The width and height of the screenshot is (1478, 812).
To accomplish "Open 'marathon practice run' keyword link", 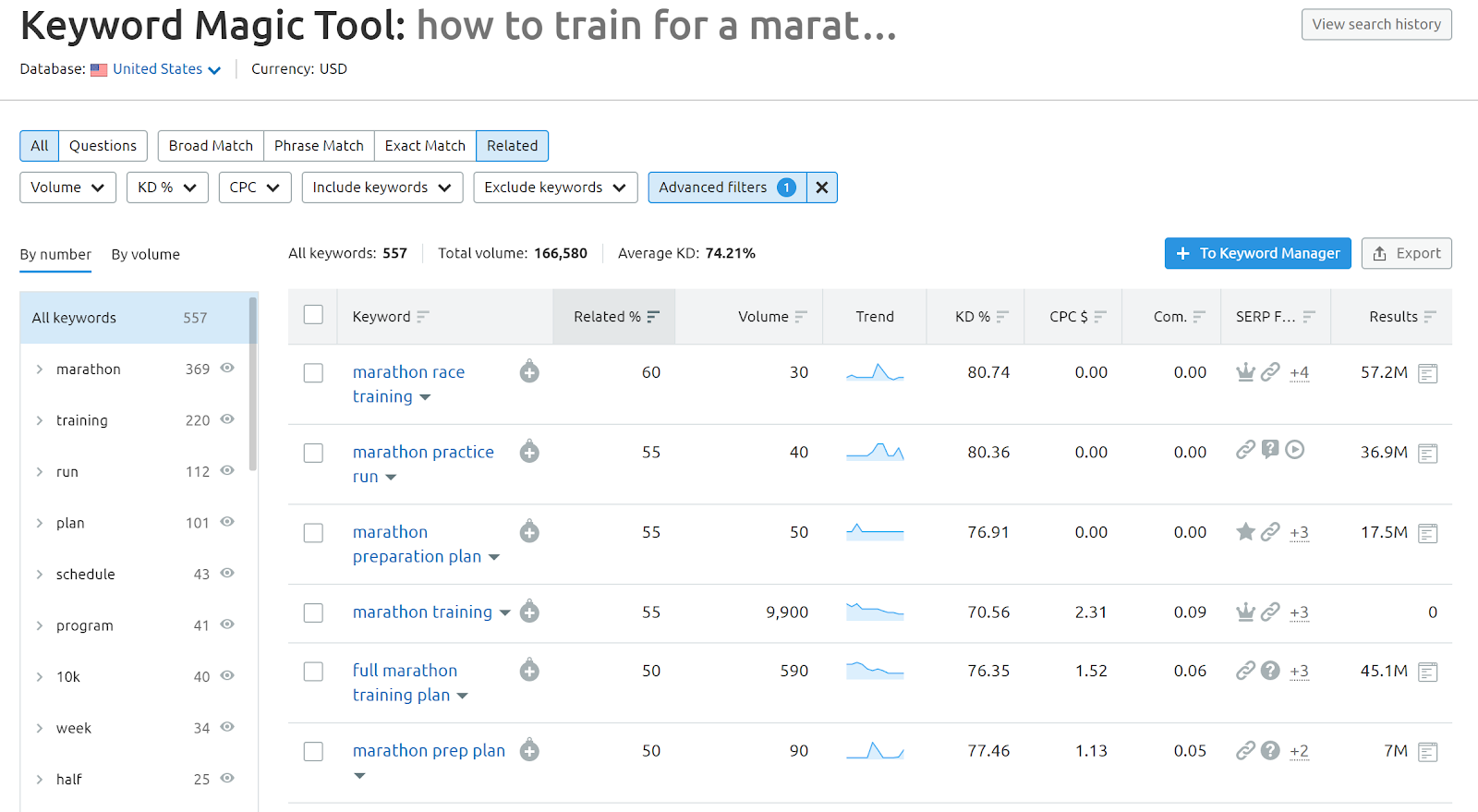I will tap(423, 464).
